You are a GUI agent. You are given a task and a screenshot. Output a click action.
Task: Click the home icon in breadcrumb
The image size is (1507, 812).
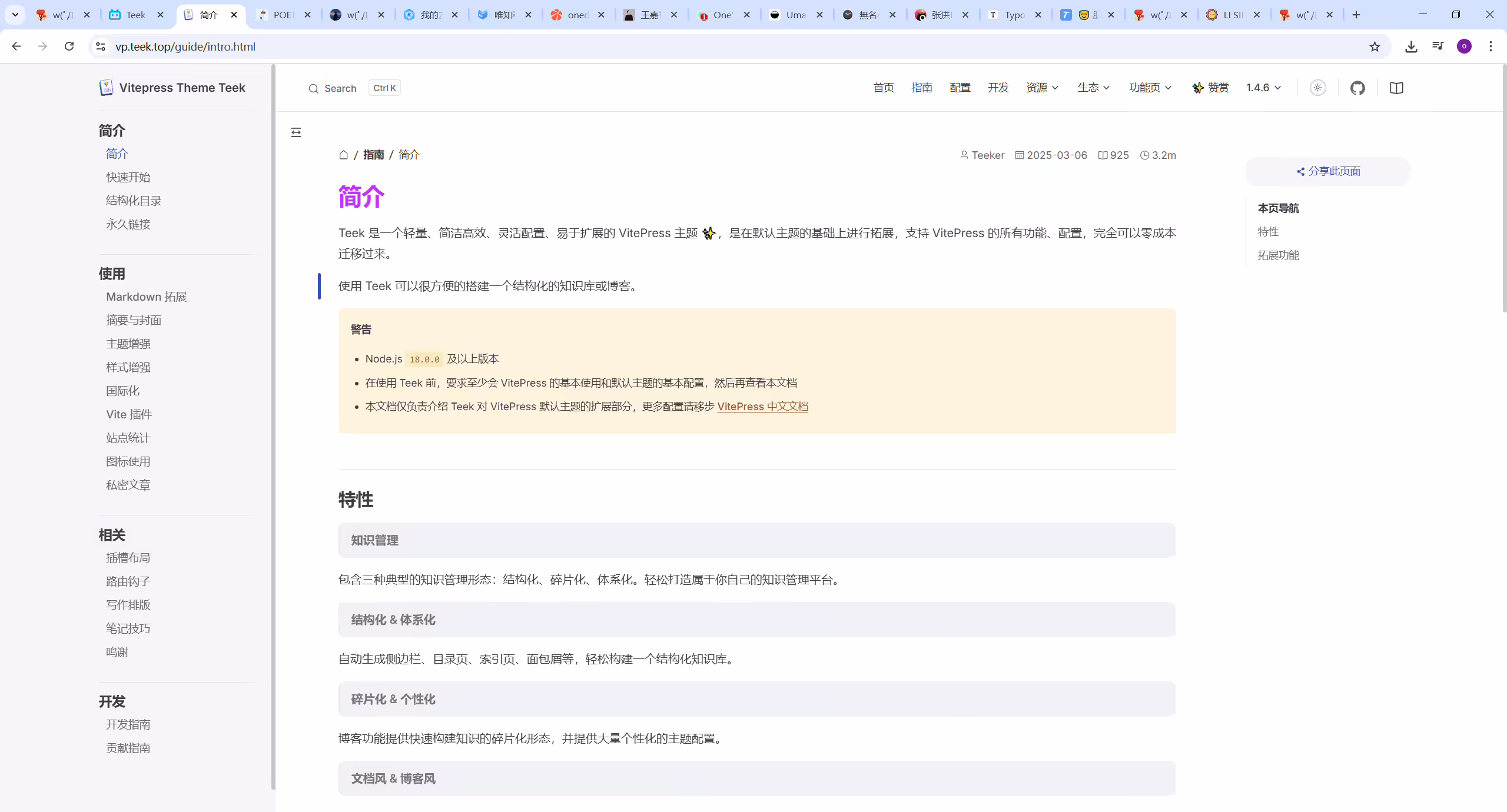tap(344, 155)
